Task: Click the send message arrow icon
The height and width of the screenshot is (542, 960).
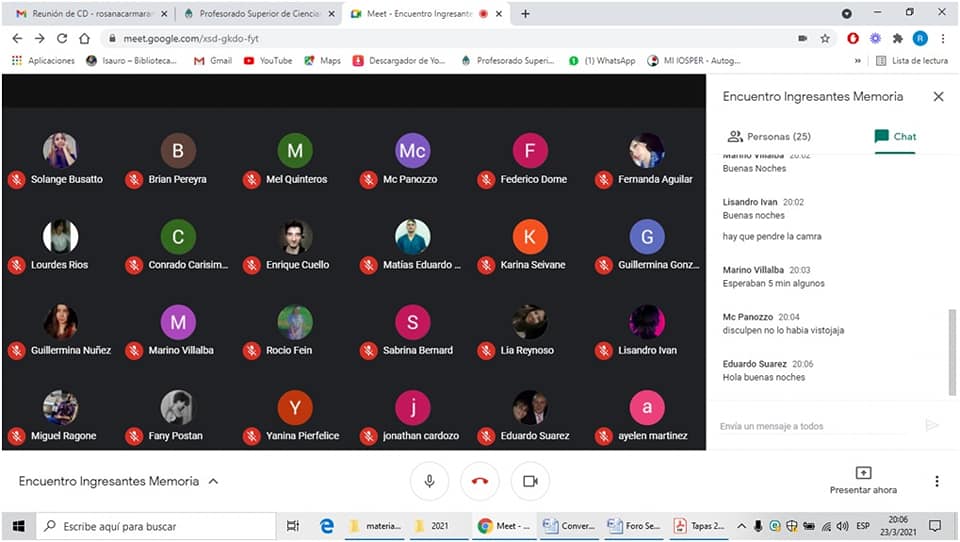Action: (x=931, y=426)
